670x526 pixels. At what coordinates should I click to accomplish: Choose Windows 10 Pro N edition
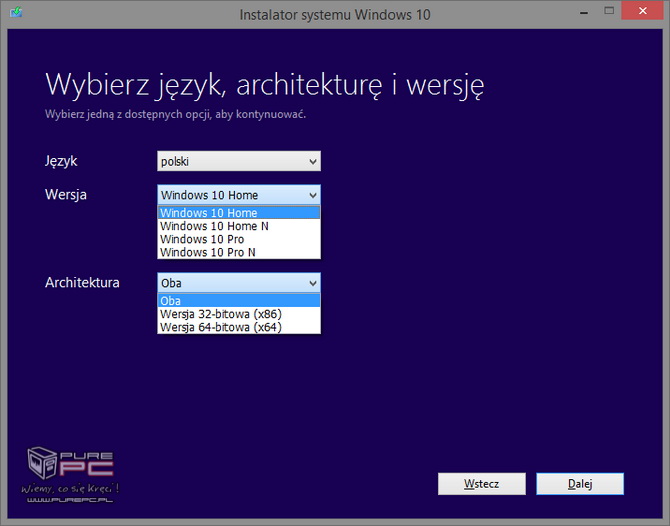tap(239, 252)
